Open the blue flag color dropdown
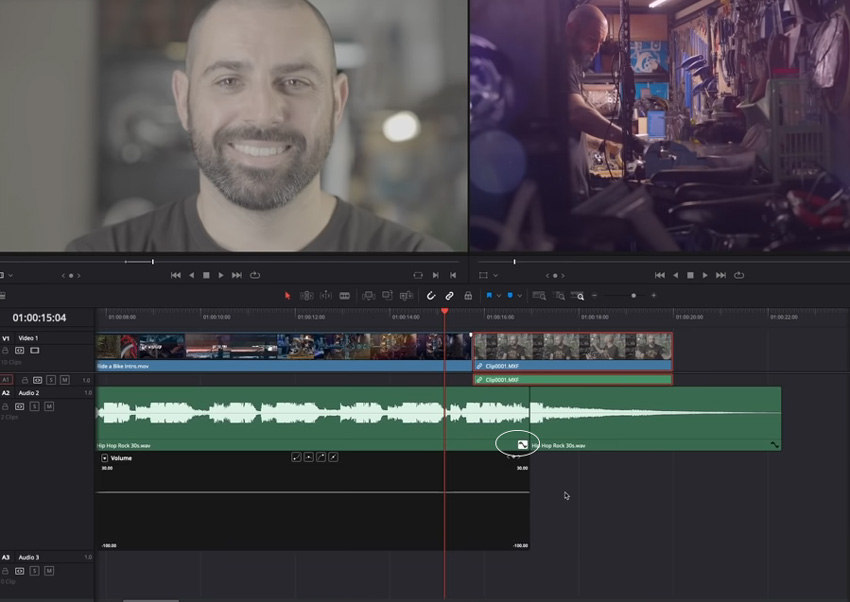This screenshot has width=850, height=602. click(497, 296)
